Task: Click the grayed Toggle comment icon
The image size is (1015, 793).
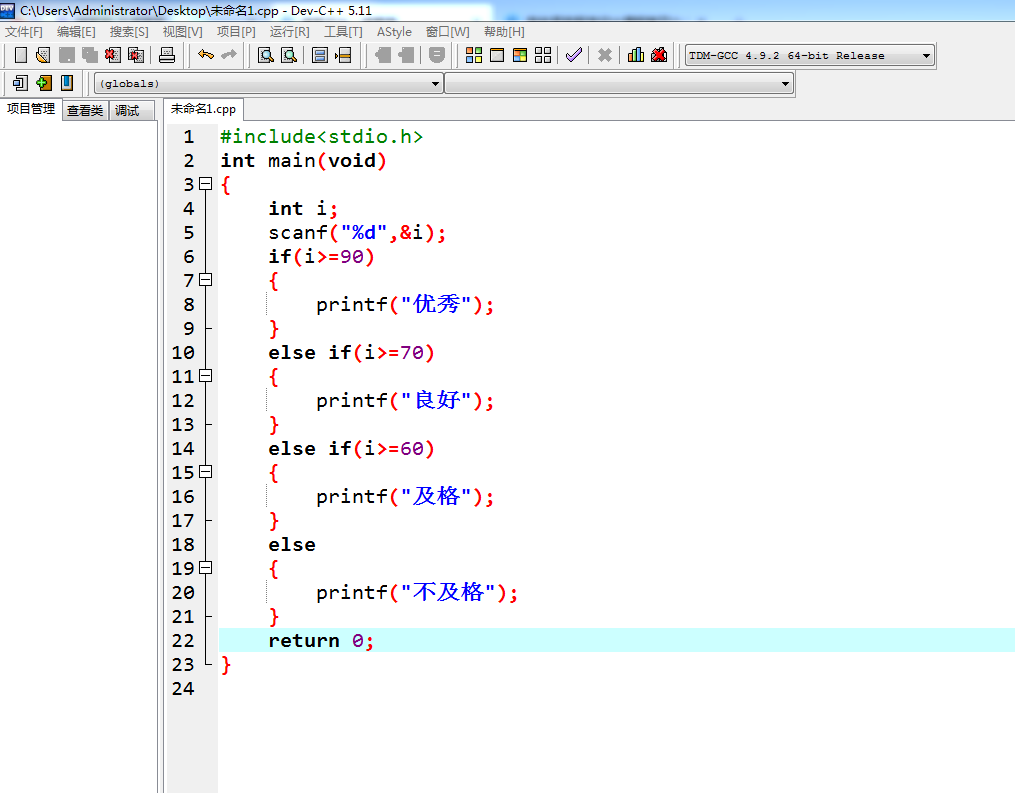Action: [437, 55]
